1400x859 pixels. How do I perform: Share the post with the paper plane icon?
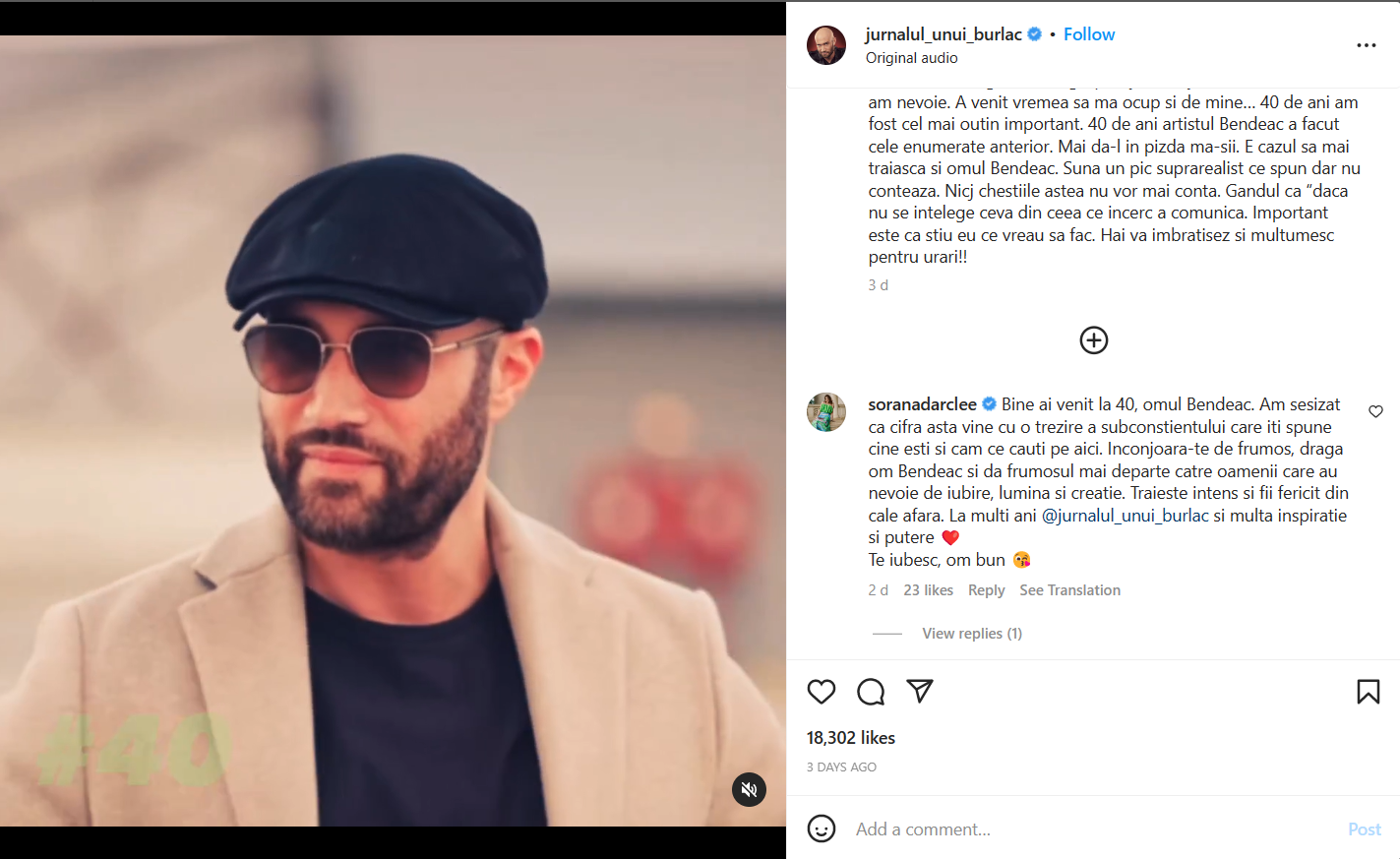[x=920, y=692]
